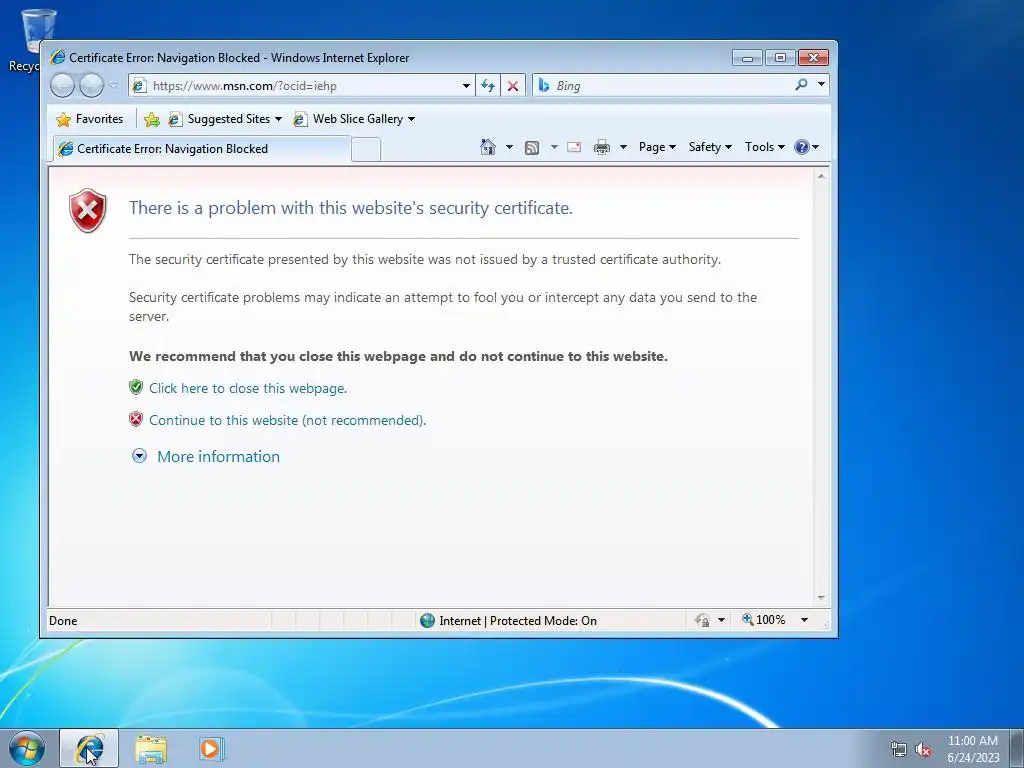
Task: Refresh the page with the refresh icon
Action: coord(488,86)
